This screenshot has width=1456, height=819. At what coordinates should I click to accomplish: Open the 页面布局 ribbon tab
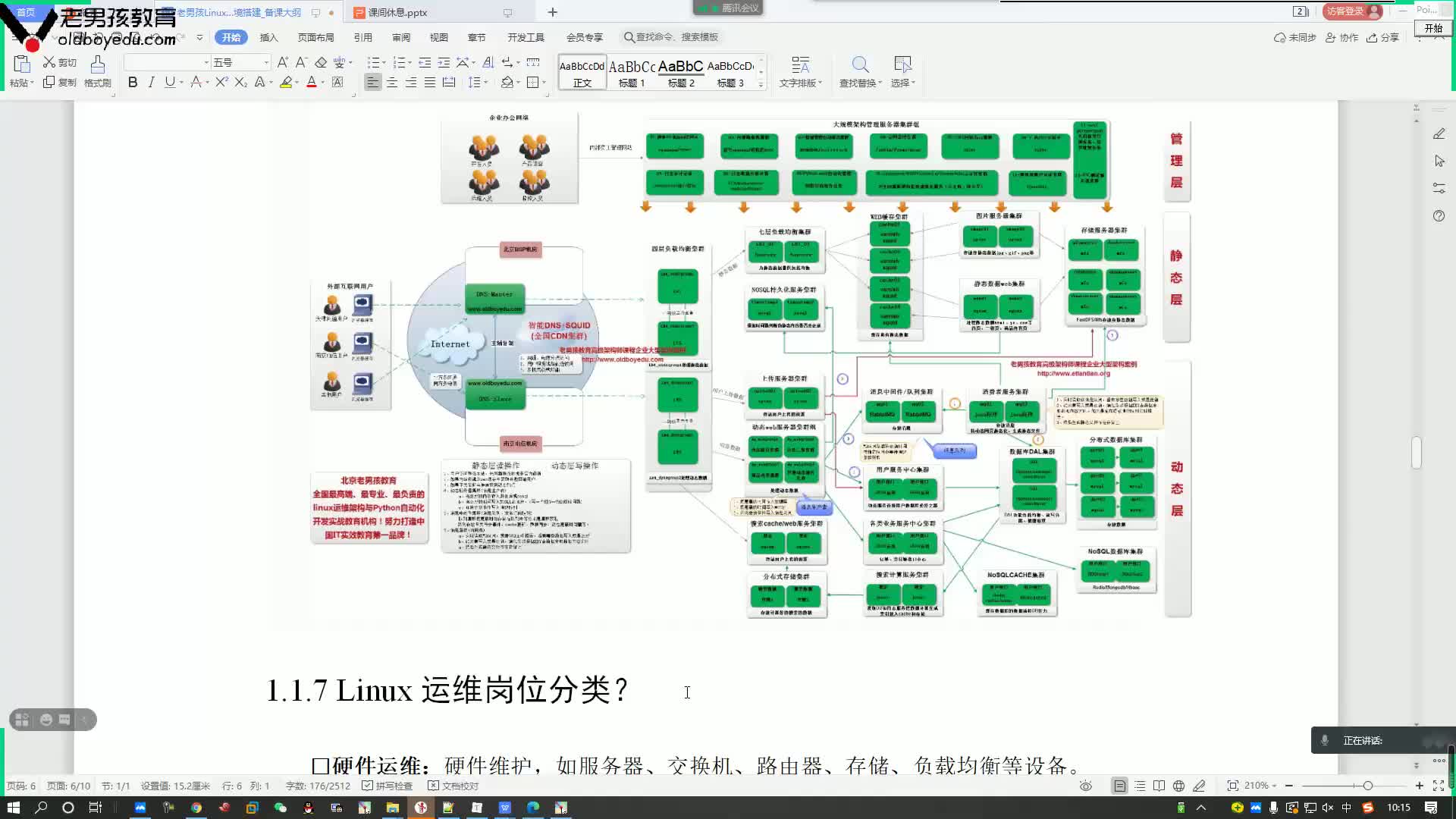click(315, 37)
